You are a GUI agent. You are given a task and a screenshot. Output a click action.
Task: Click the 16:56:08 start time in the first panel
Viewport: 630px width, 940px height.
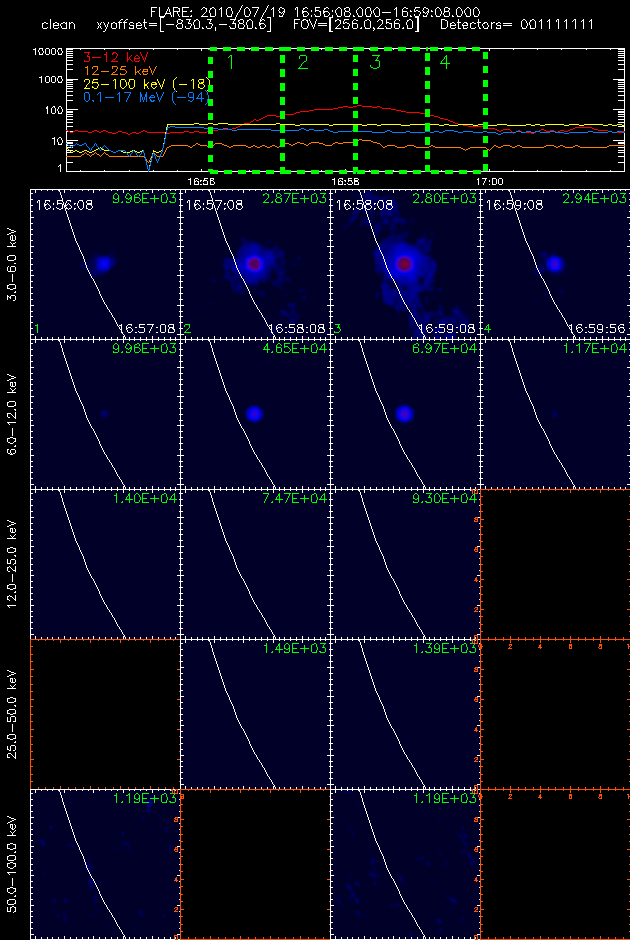pyautogui.click(x=64, y=205)
